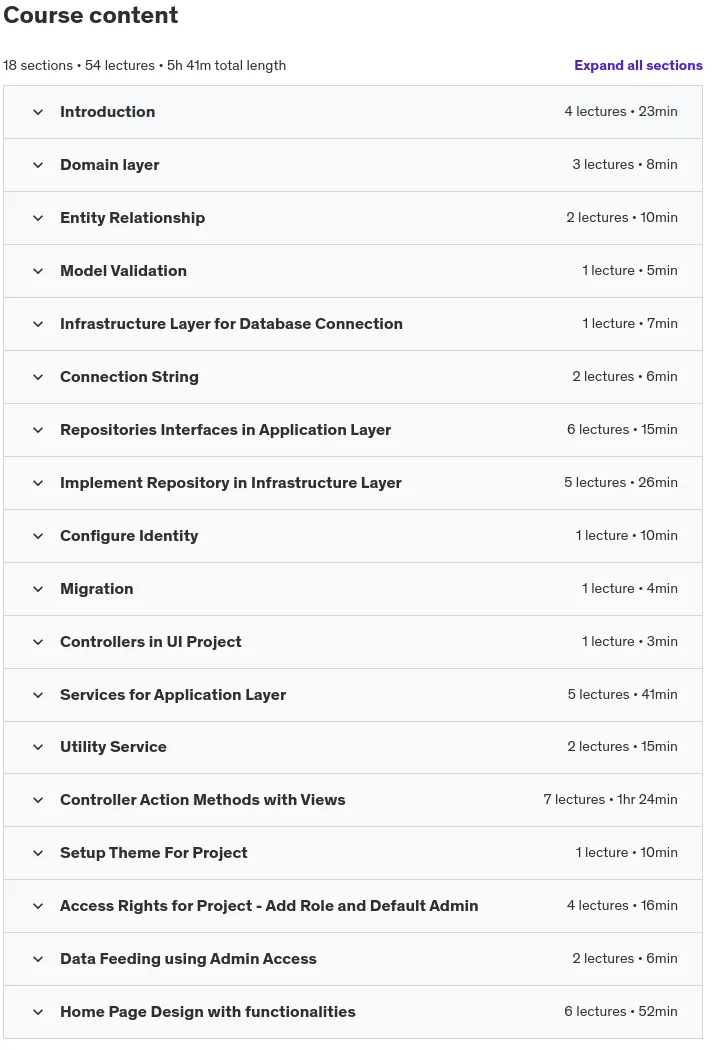Open Setup Theme For Project section
The height and width of the screenshot is (1050, 712).
[353, 853]
